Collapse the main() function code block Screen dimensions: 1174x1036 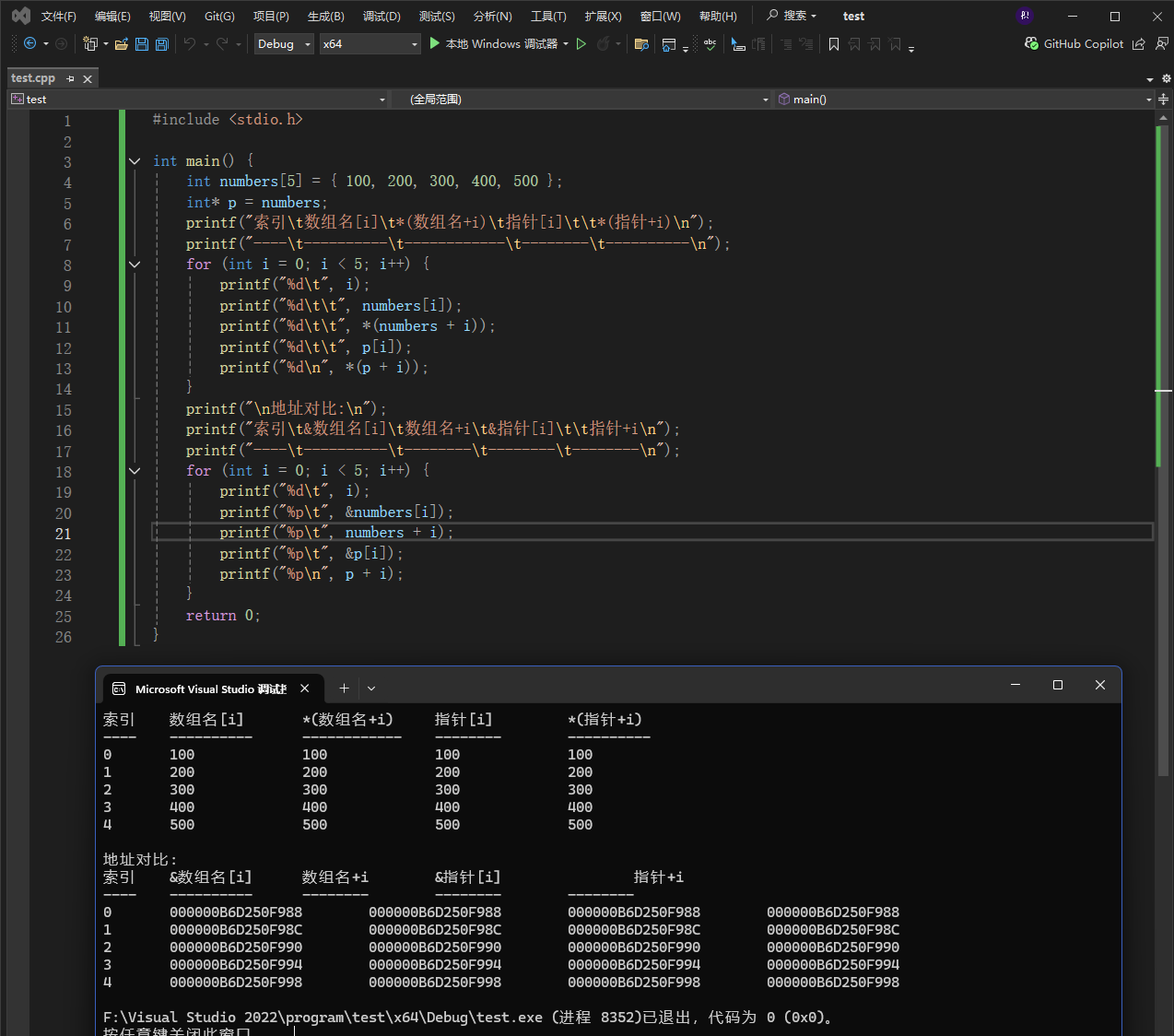(x=135, y=161)
